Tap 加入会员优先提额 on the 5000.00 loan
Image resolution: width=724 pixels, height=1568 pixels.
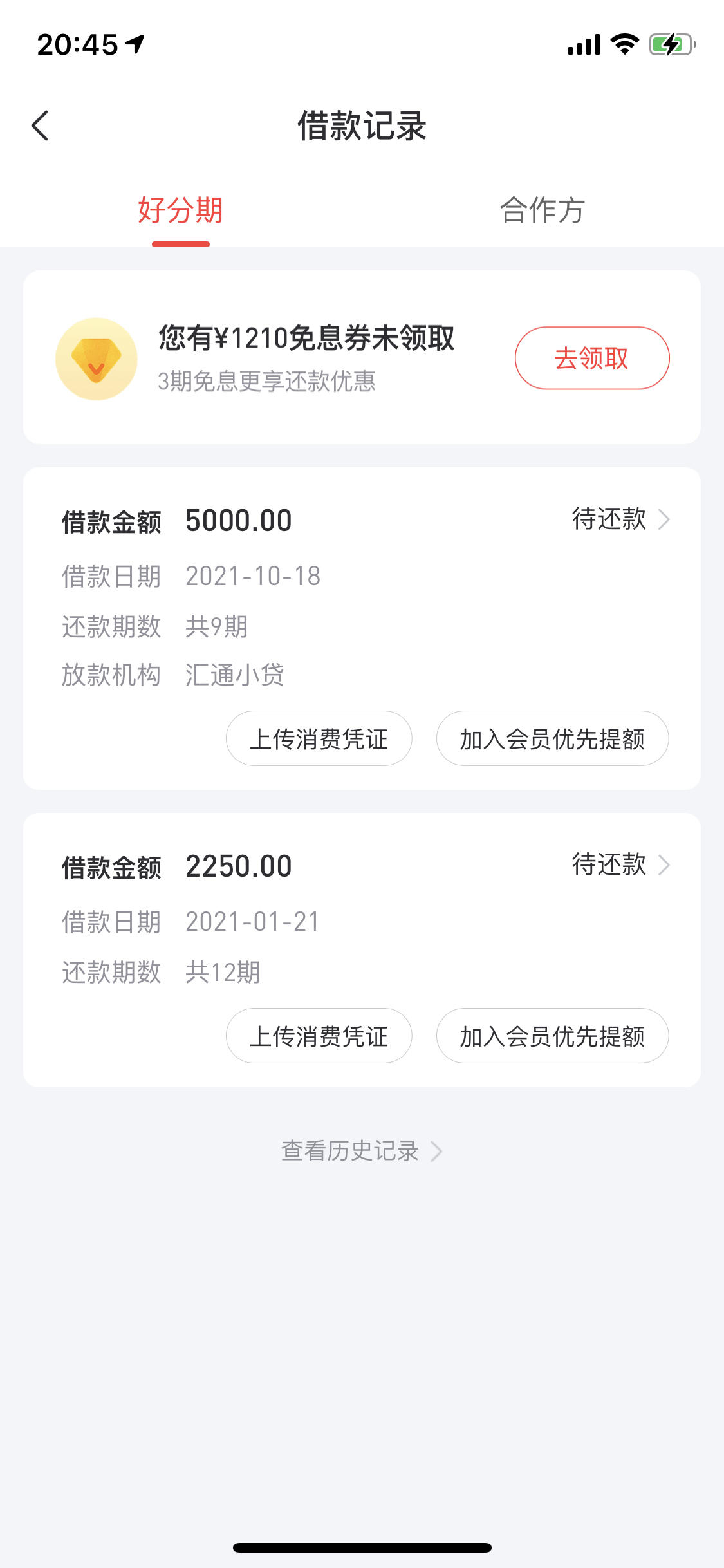pyautogui.click(x=553, y=738)
